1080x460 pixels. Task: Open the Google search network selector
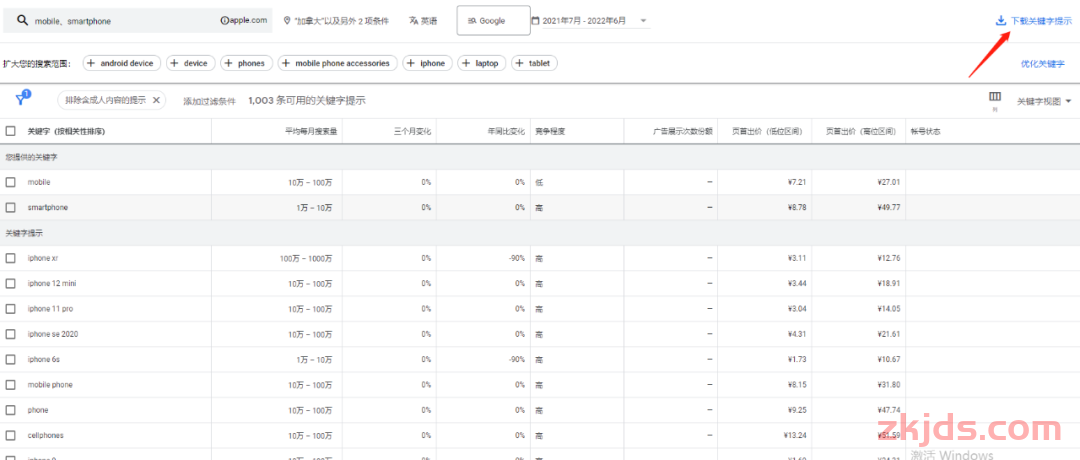pos(493,21)
